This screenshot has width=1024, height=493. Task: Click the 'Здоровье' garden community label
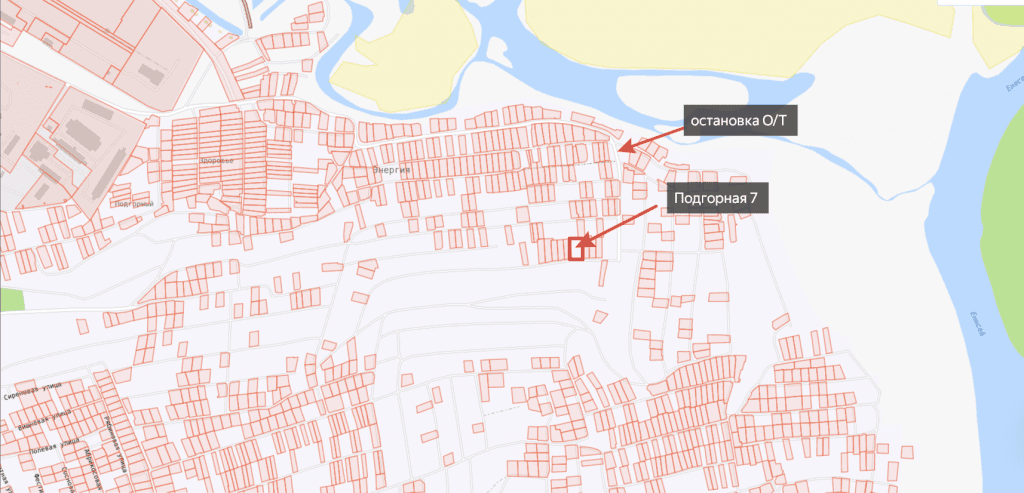coord(216,161)
